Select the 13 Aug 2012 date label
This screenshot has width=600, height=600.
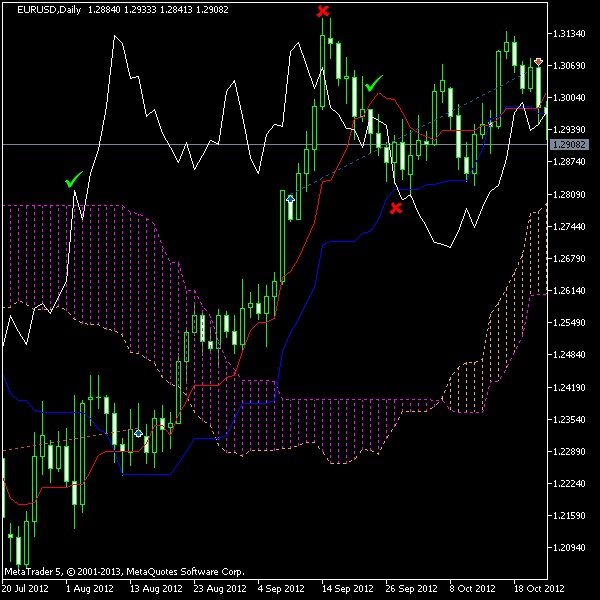[x=155, y=590]
